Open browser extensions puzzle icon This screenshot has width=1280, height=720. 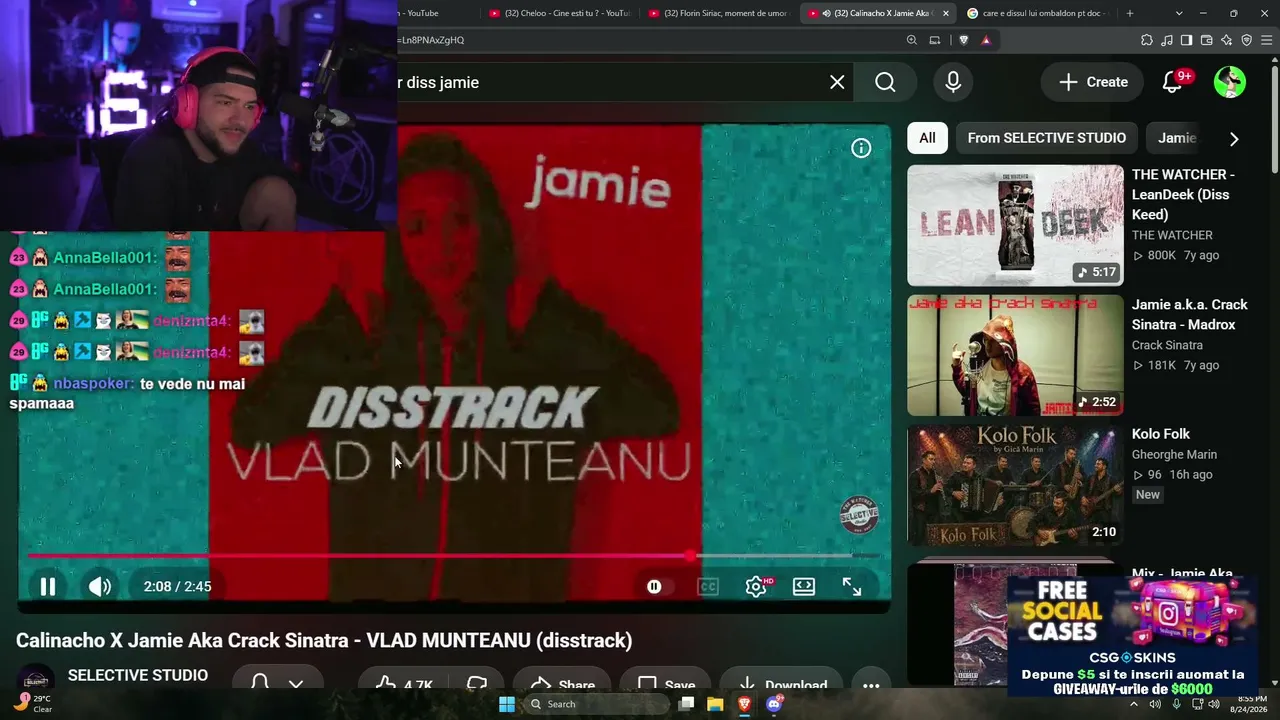coord(1147,40)
